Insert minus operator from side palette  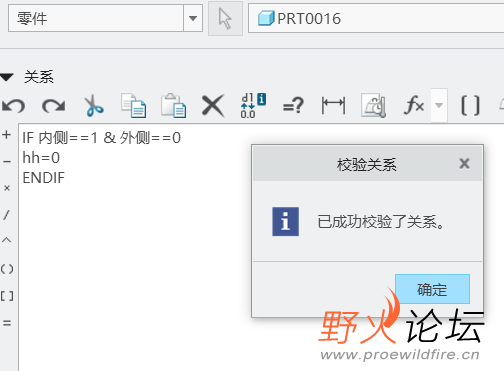click(7, 162)
